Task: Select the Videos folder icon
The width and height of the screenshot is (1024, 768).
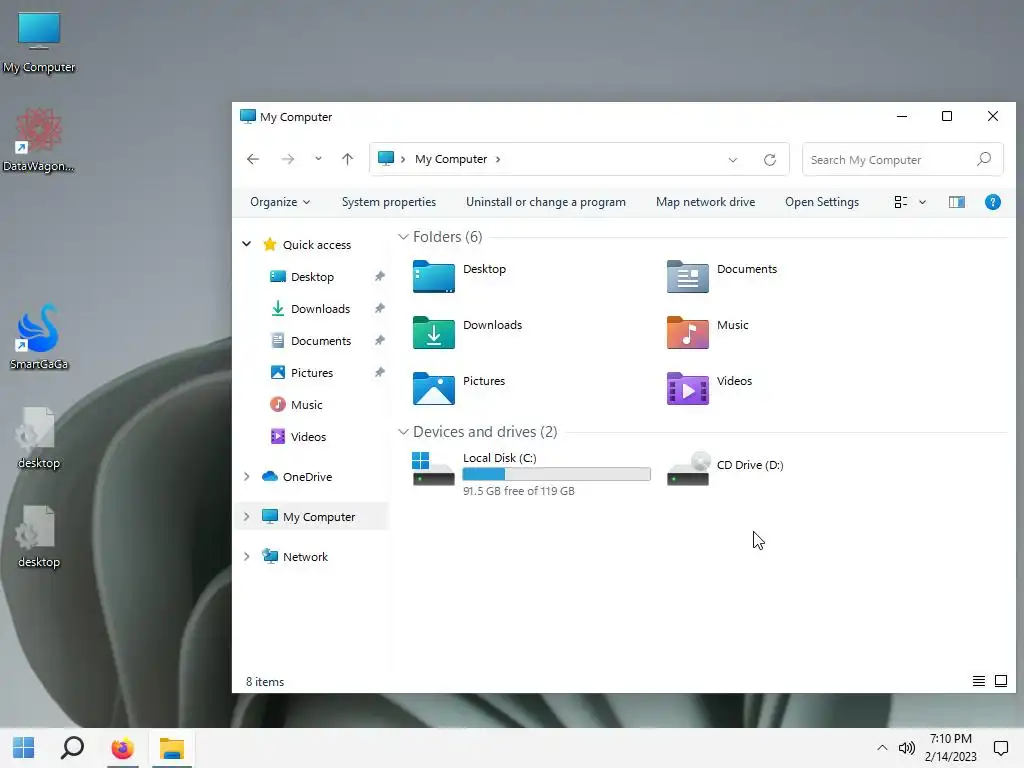Action: (688, 389)
